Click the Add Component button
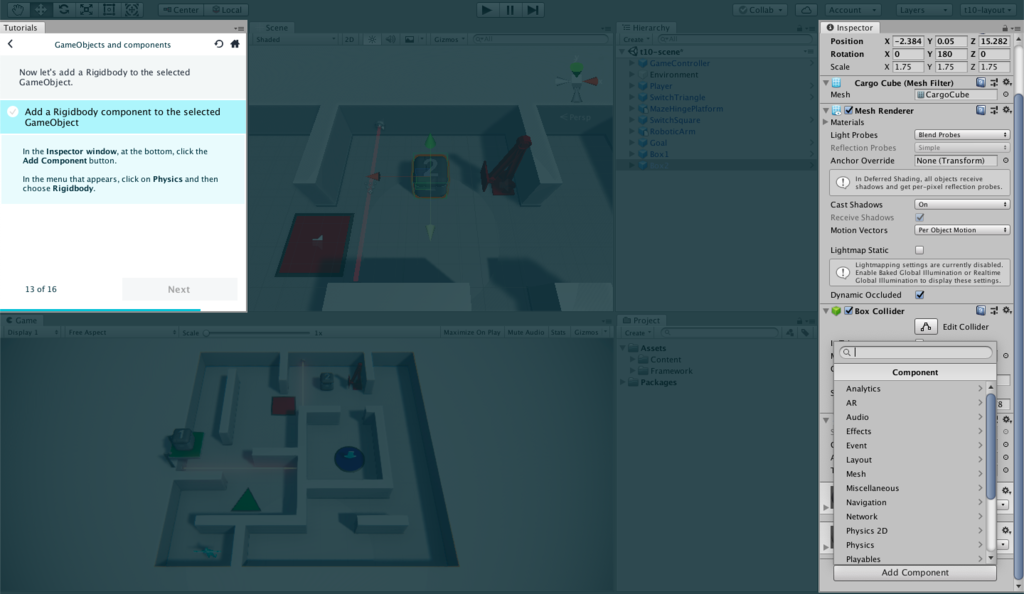Image resolution: width=1024 pixels, height=594 pixels. tap(915, 572)
